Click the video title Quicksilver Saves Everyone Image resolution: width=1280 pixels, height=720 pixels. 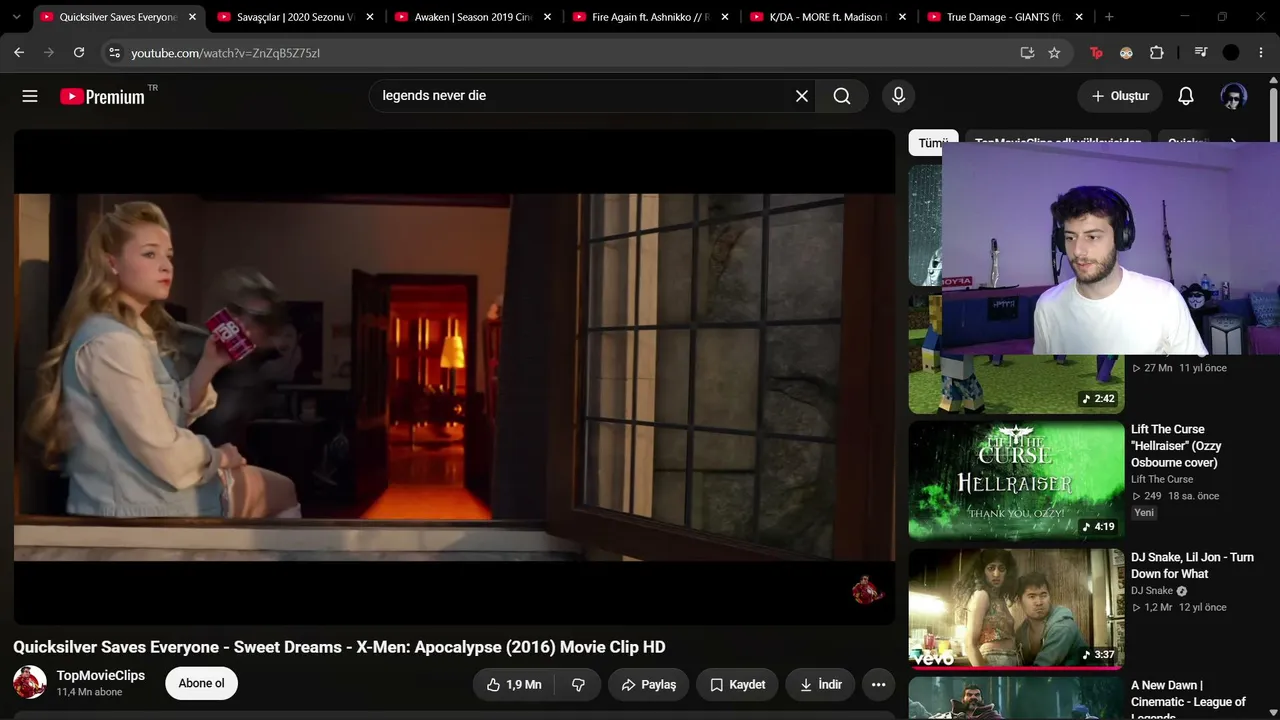pos(339,647)
